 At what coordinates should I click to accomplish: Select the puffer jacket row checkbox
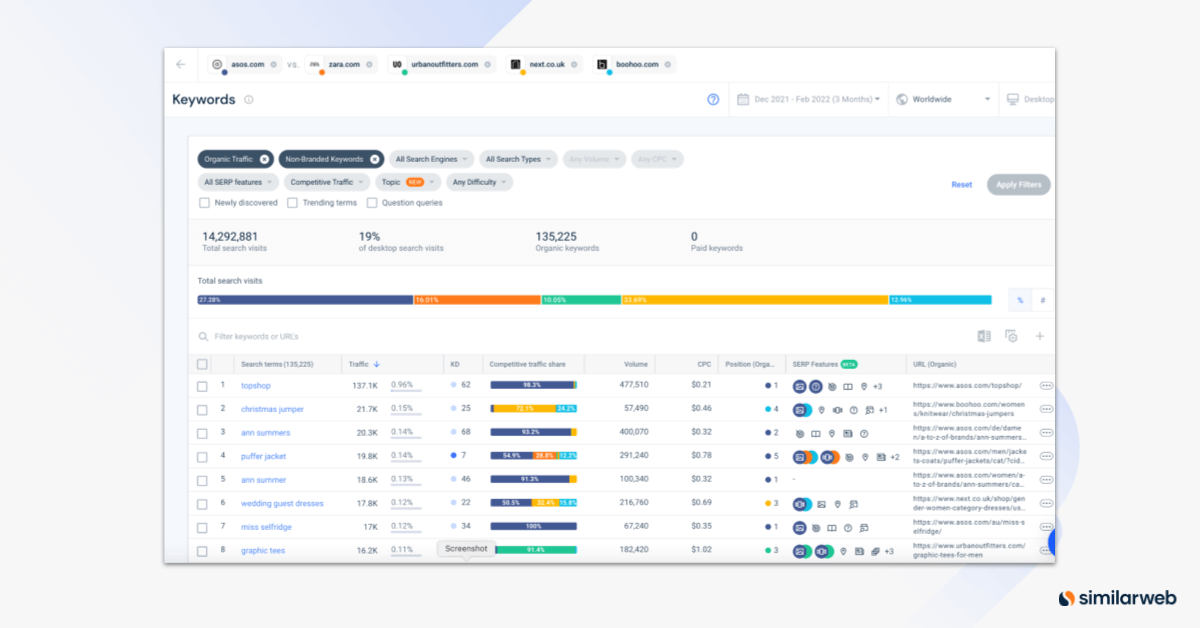202,456
